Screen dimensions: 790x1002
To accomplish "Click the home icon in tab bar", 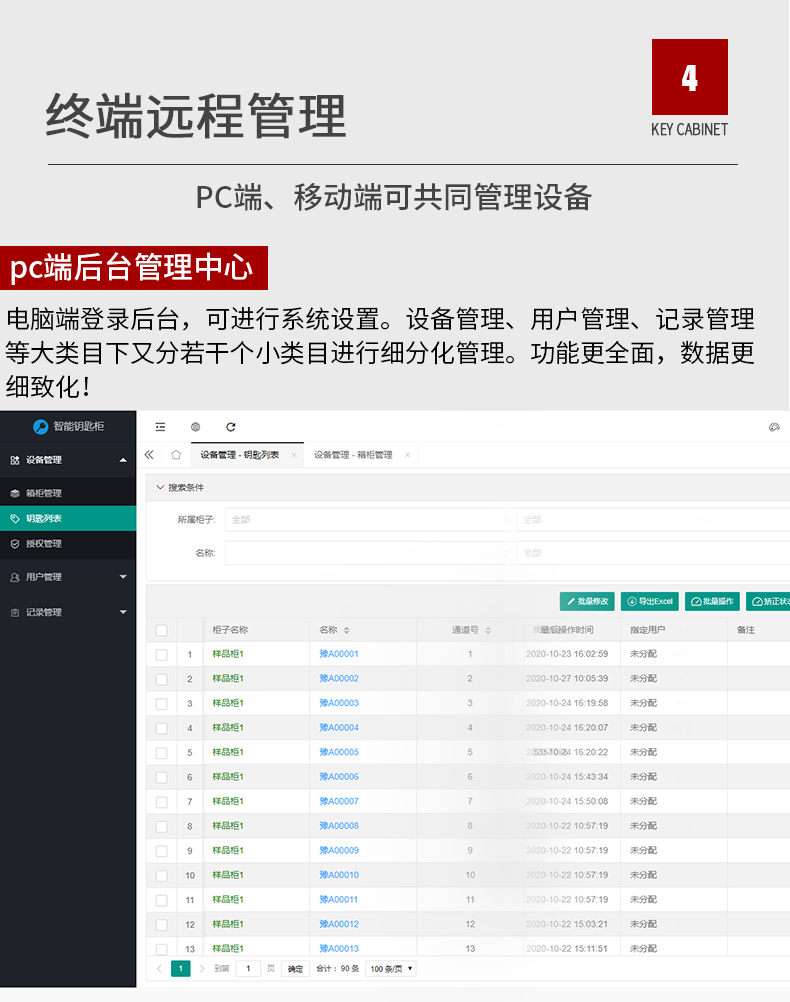I will [176, 455].
